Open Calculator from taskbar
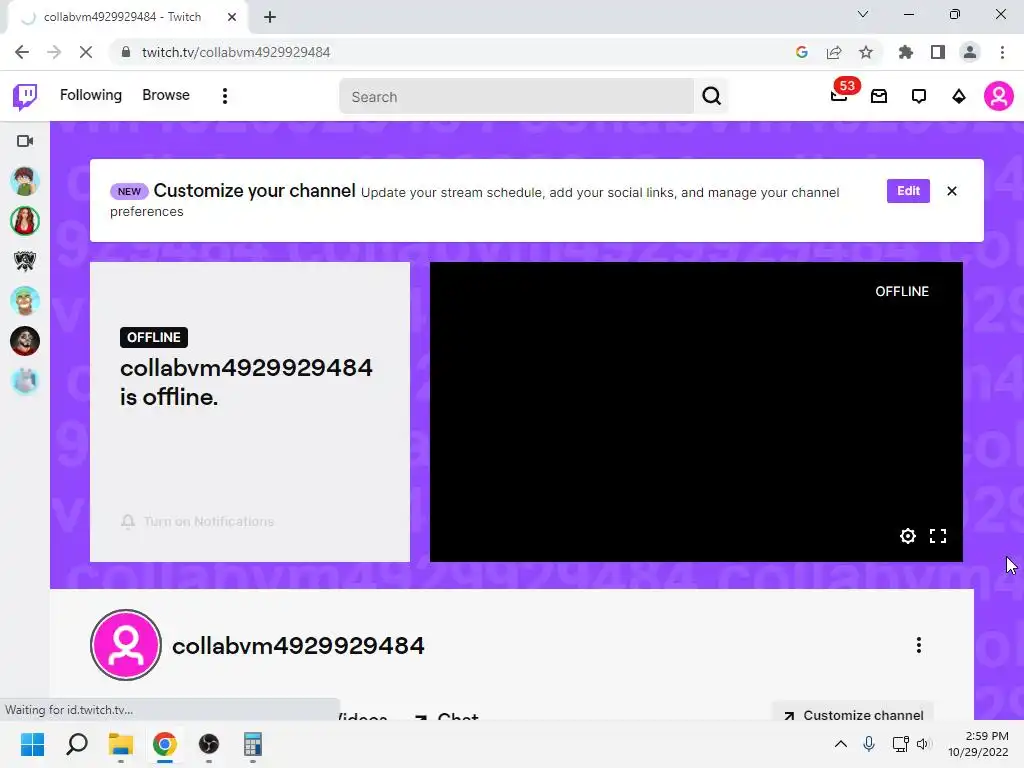 coord(253,744)
